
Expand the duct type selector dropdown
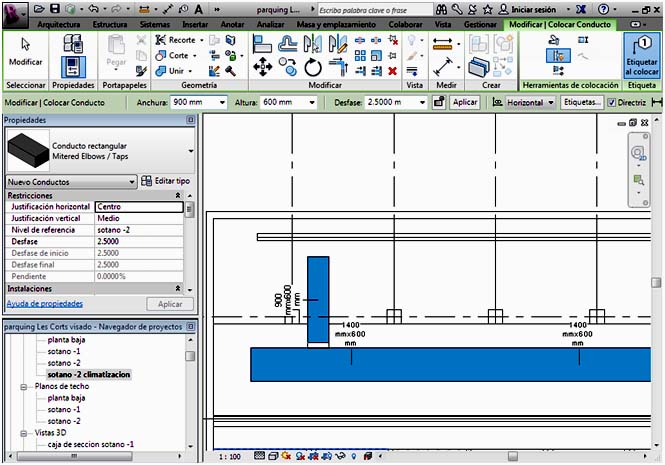pos(190,152)
